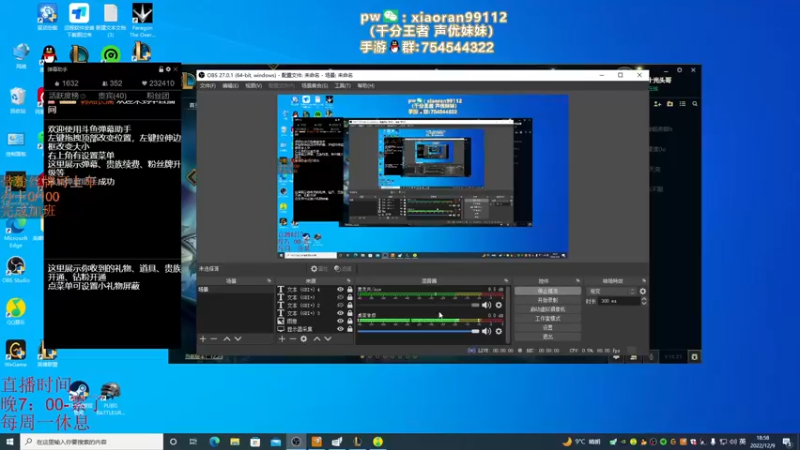Click 开始录制 button
This screenshot has width=800, height=450.
click(547, 300)
